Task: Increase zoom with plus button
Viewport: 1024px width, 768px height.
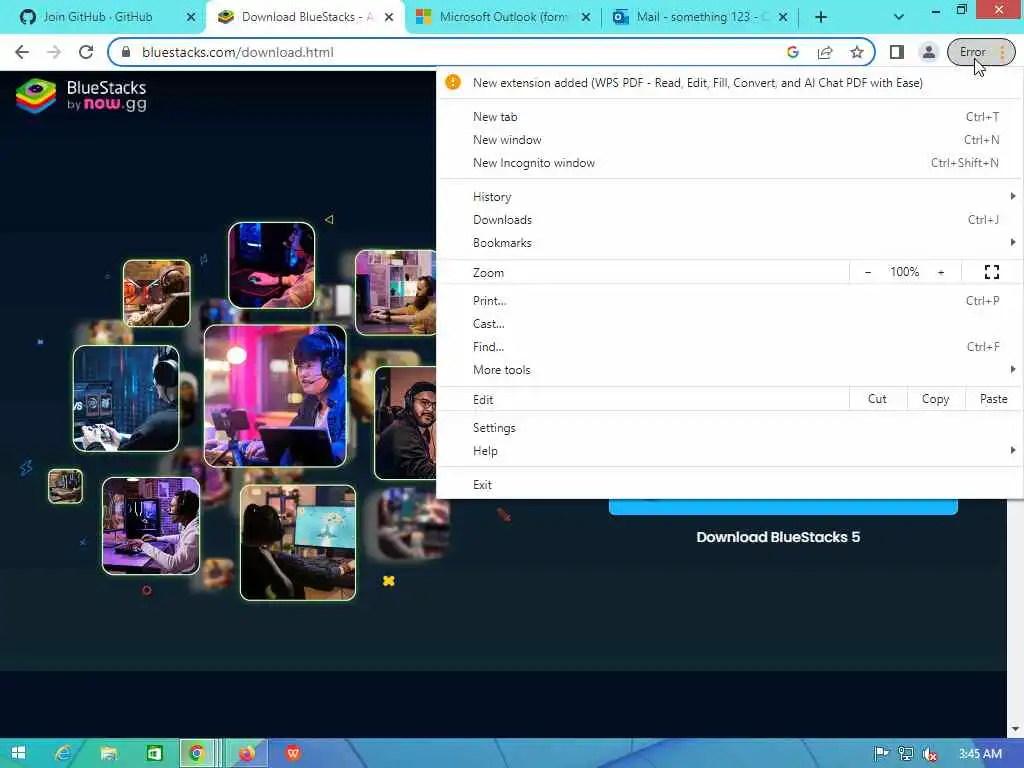Action: click(x=941, y=272)
